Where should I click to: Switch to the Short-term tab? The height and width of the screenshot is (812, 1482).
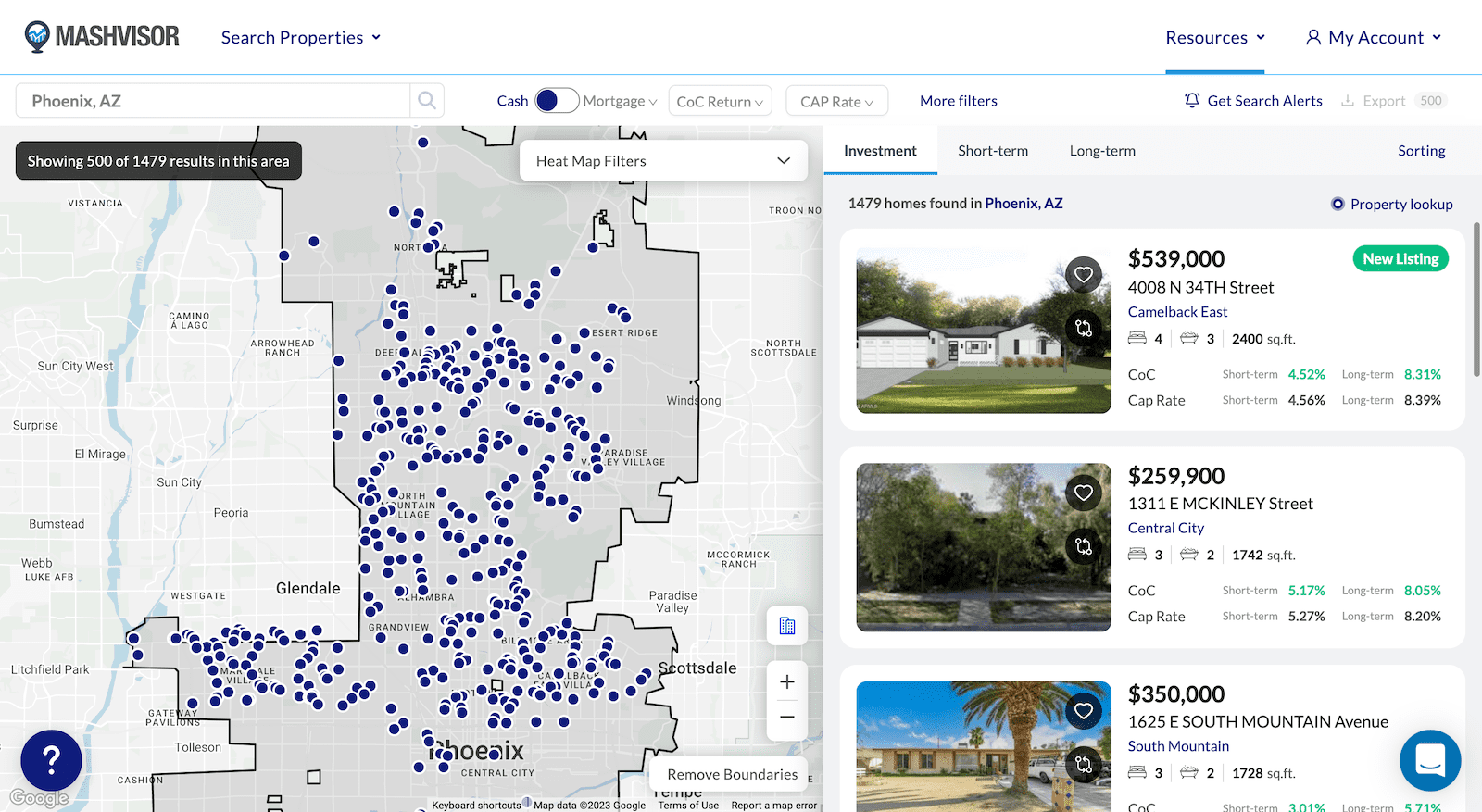(x=993, y=151)
